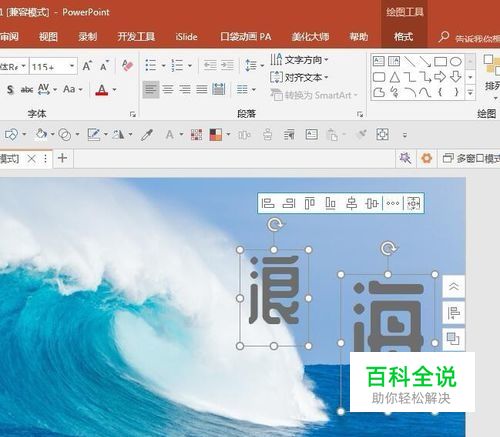Increase list indent level

tap(227, 65)
